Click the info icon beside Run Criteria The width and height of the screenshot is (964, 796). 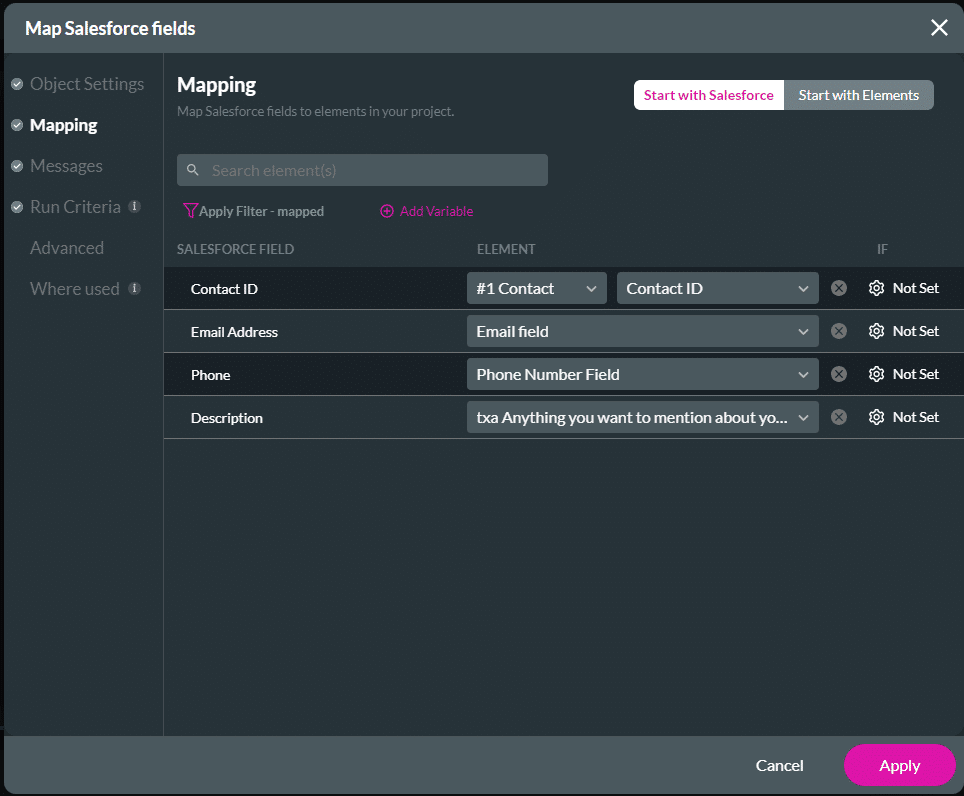pos(134,207)
